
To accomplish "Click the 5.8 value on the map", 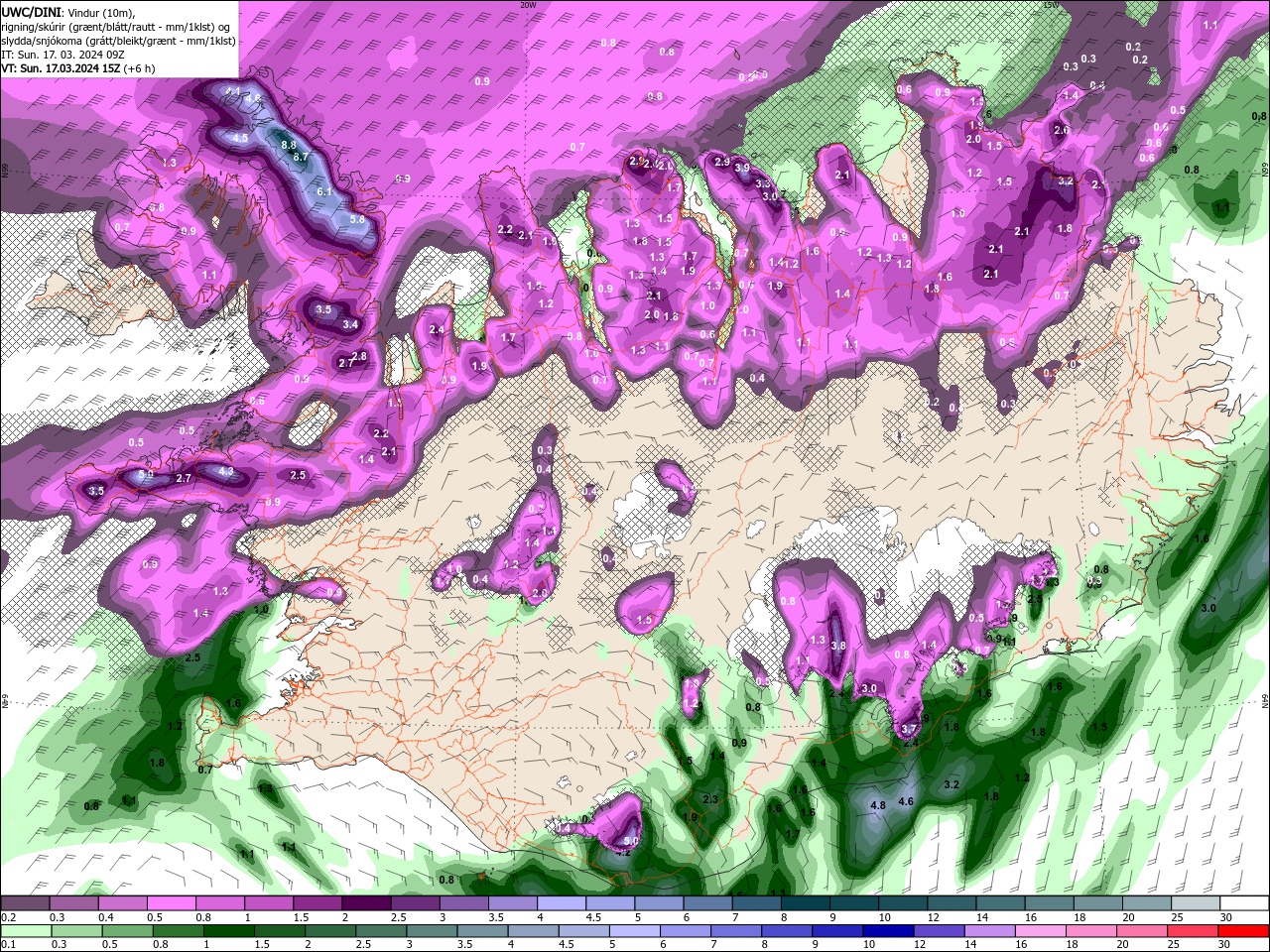I will pyautogui.click(x=357, y=219).
